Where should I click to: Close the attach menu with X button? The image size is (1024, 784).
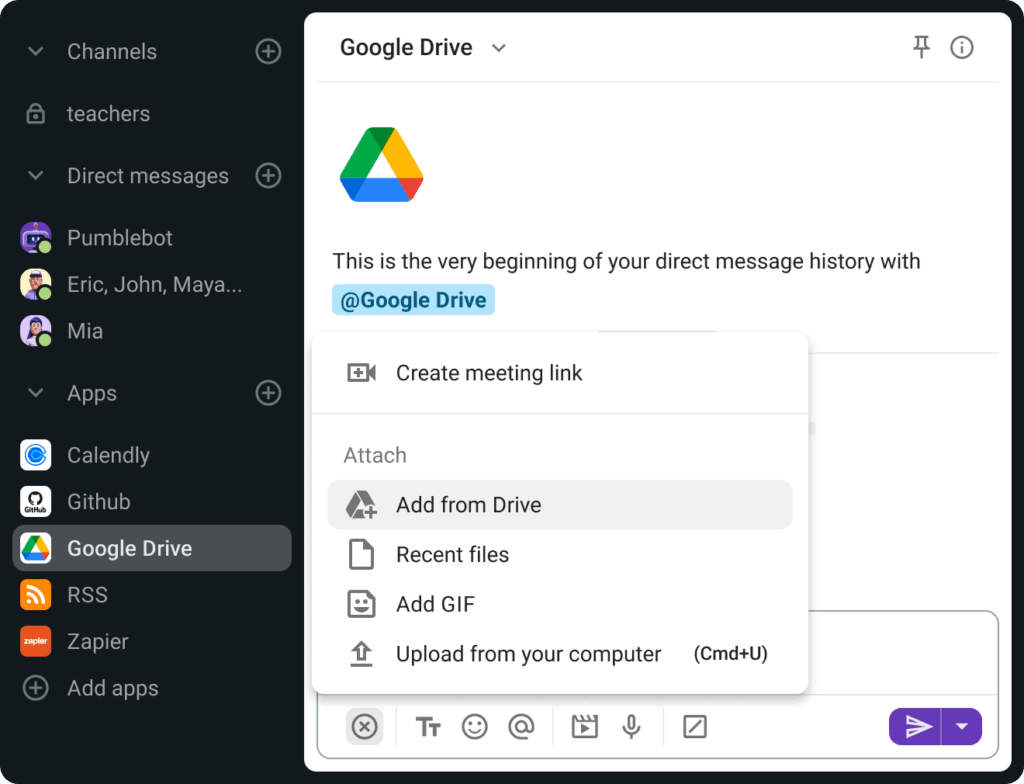pos(364,727)
